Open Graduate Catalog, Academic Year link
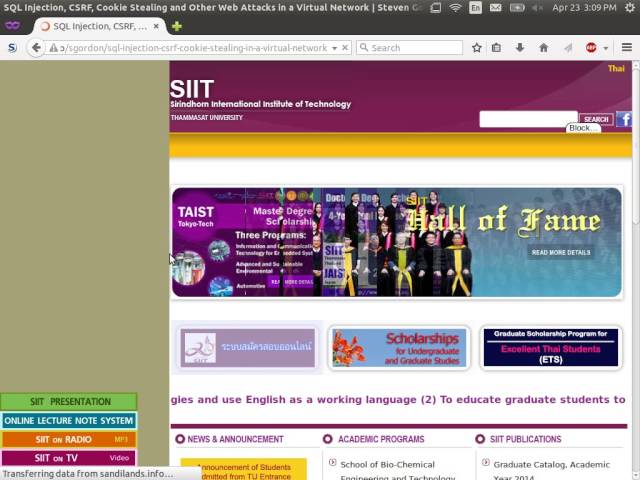640x480 pixels. click(x=551, y=471)
